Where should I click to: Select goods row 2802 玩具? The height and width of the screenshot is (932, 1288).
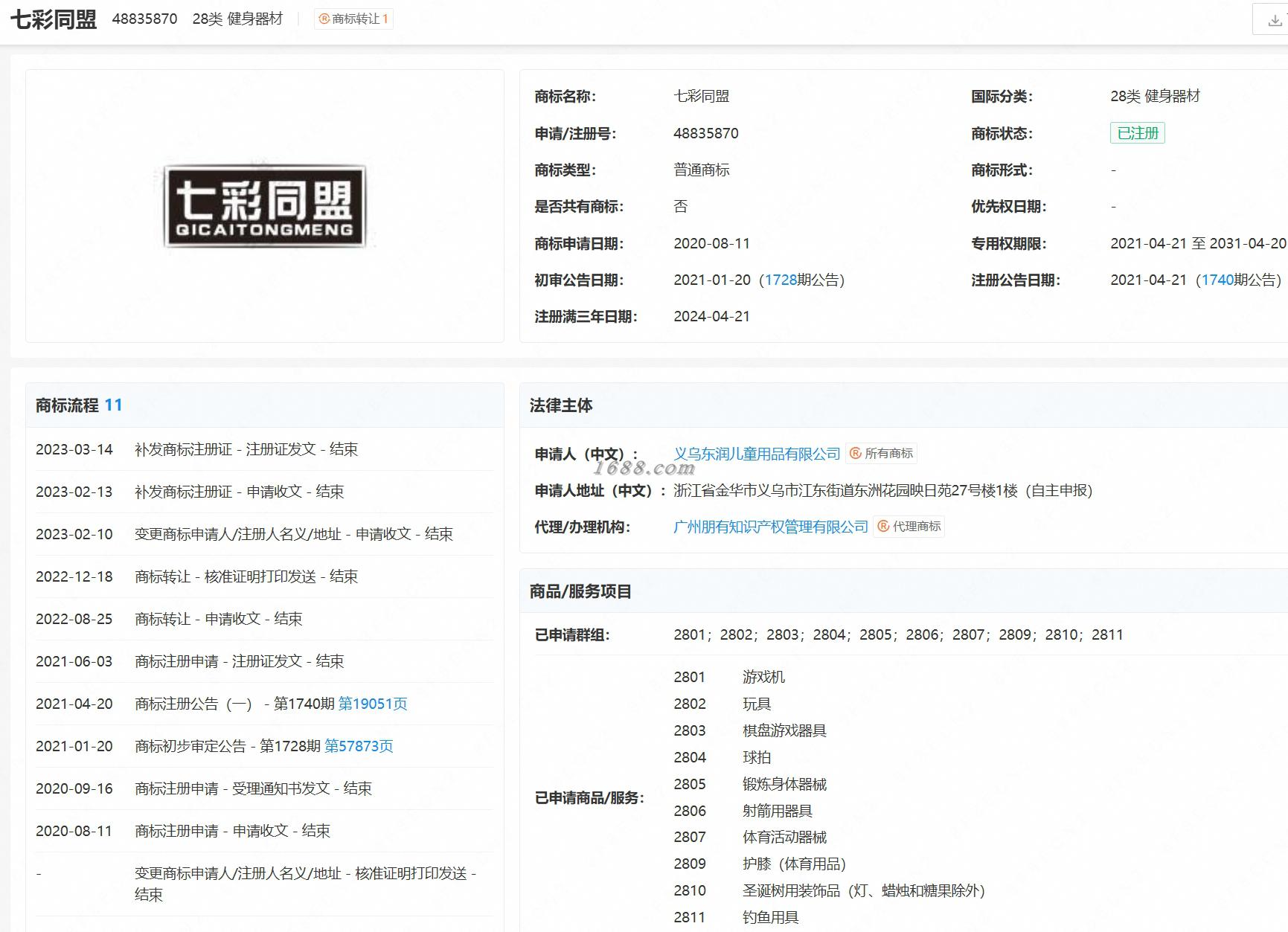pos(723,704)
